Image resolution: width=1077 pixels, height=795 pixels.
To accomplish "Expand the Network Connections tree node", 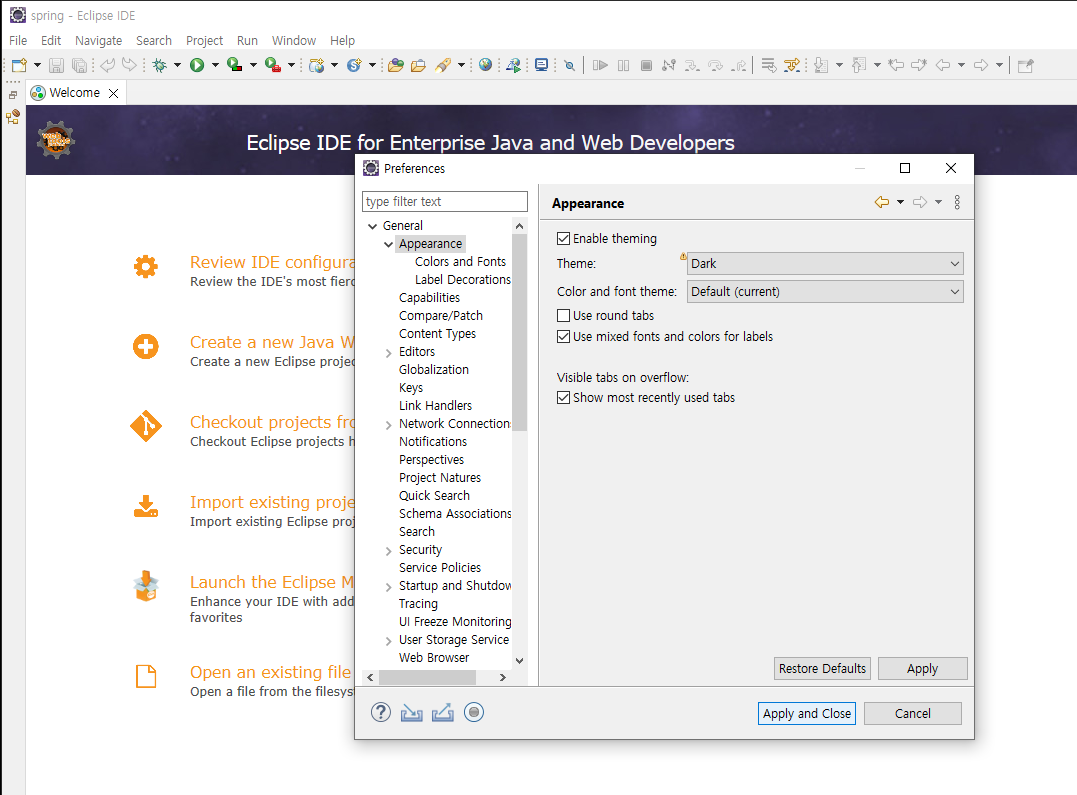I will point(389,425).
